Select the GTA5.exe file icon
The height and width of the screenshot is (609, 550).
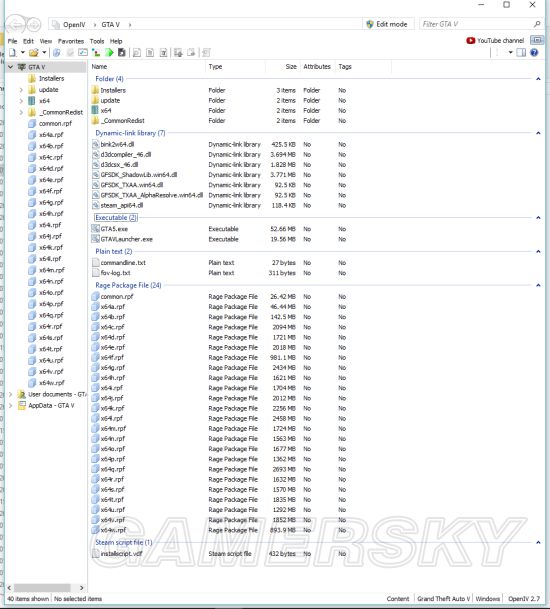(96, 229)
